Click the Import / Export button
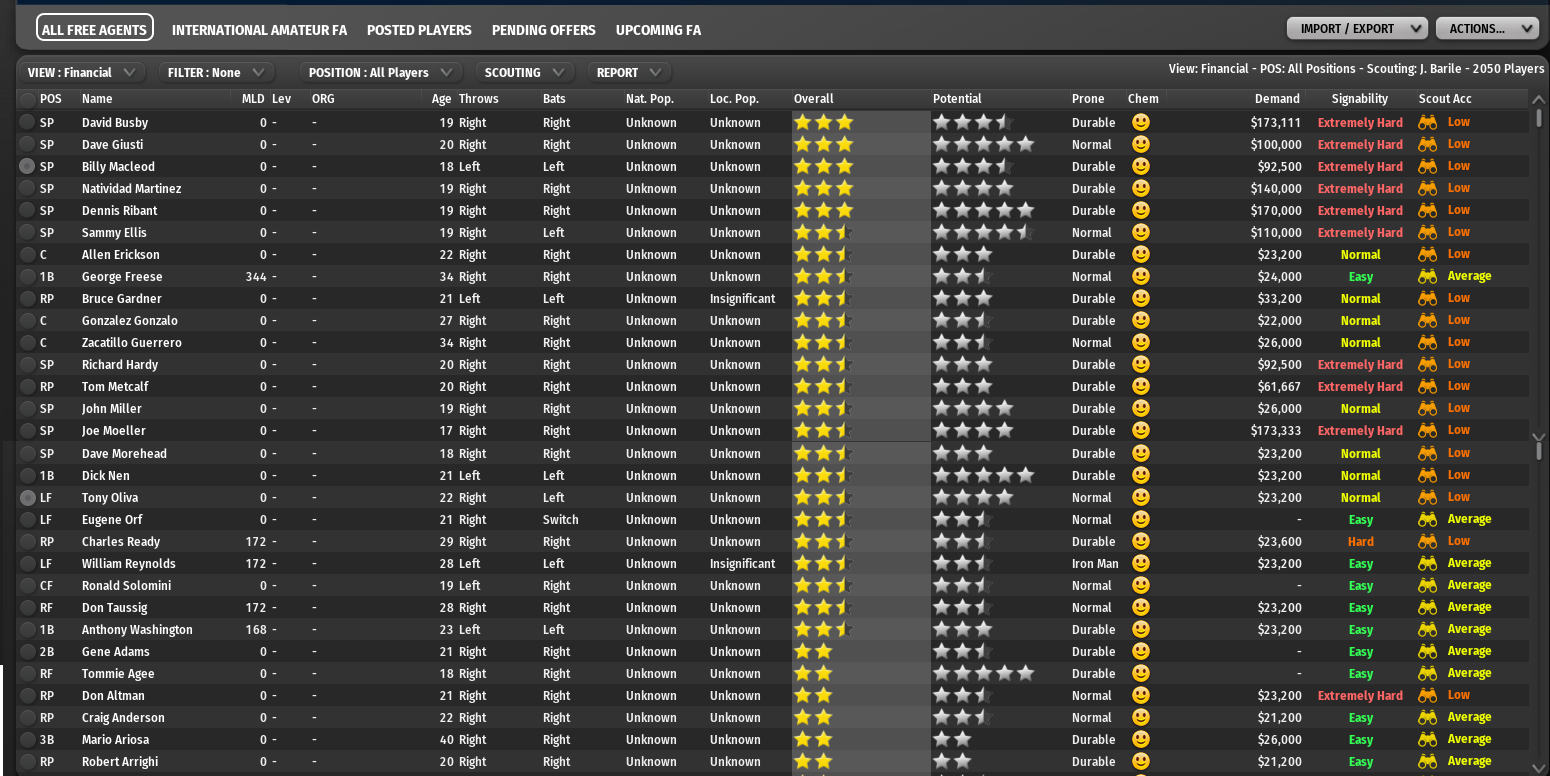This screenshot has height=776, width=1550. click(1356, 29)
